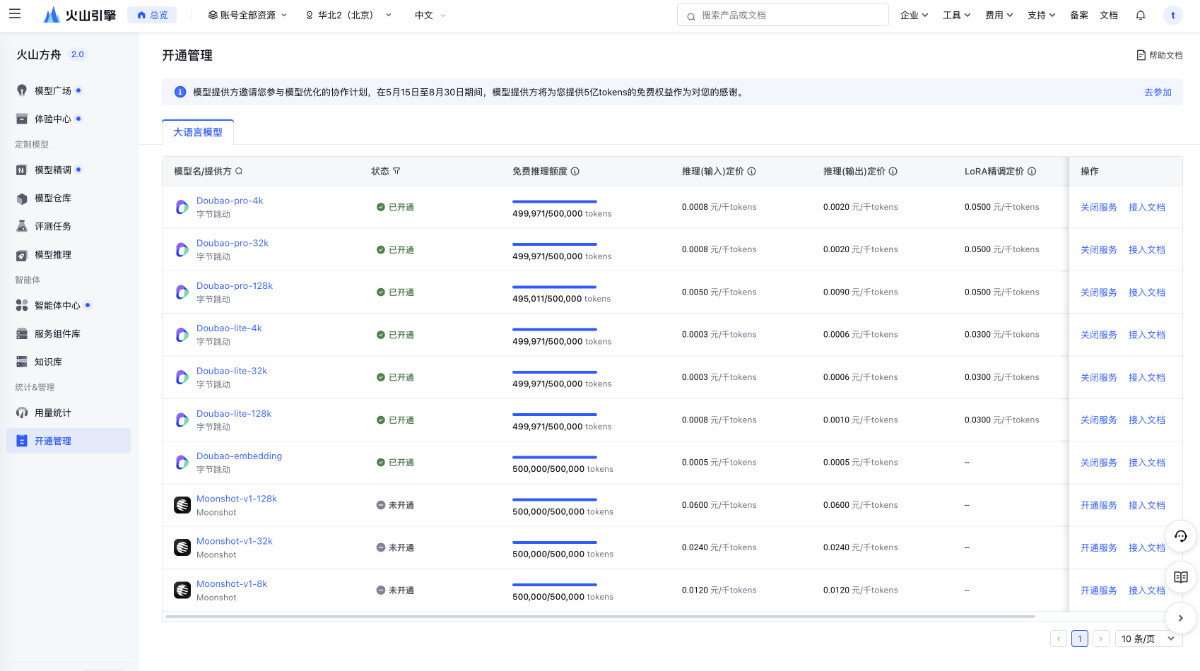The image size is (1200, 671).
Task: Click Doubao-pro-128k free quota progress bar
Action: click(x=554, y=287)
